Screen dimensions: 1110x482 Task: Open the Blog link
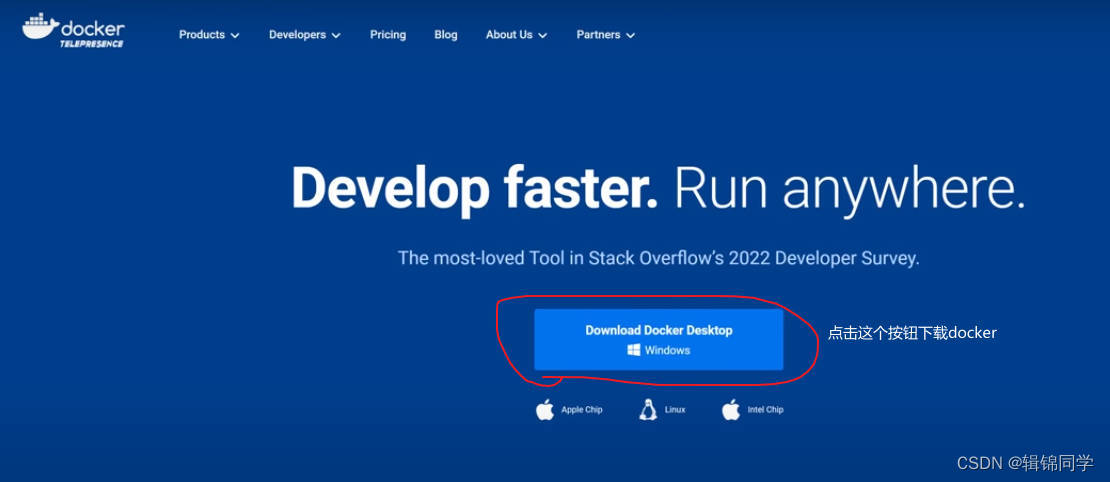[x=446, y=35]
